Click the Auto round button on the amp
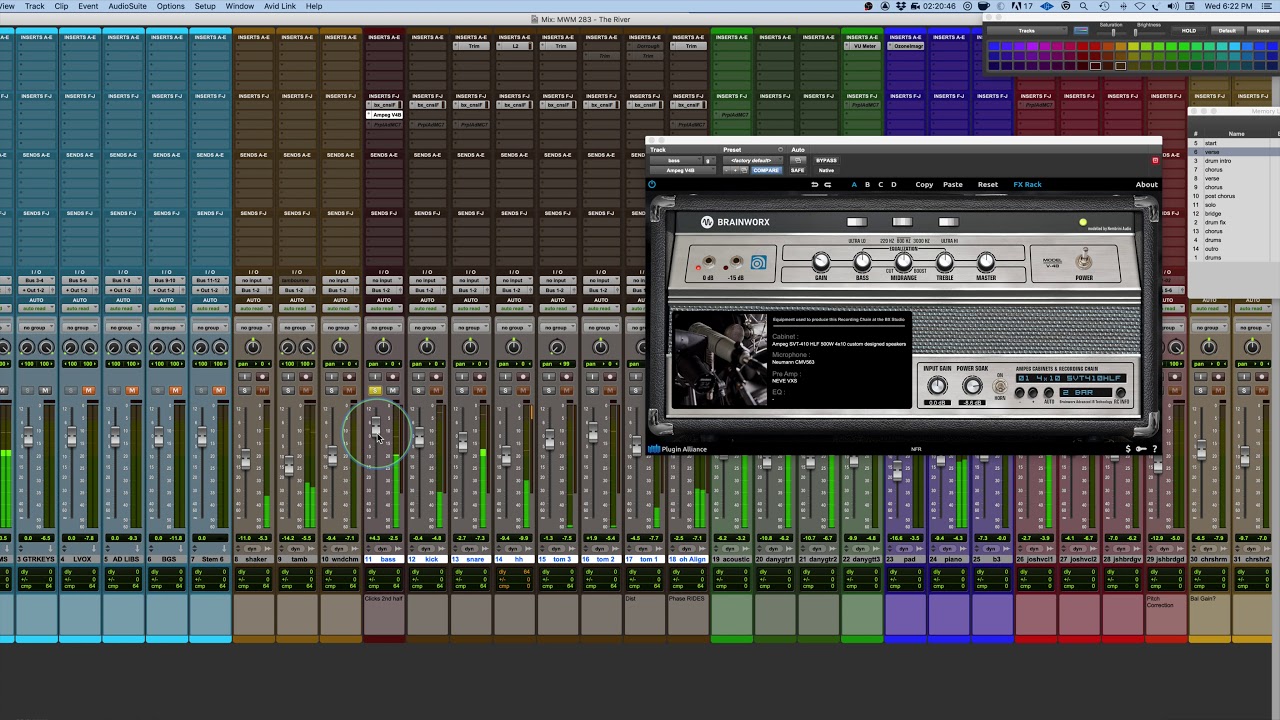Viewport: 1280px width, 720px height. point(1048,393)
